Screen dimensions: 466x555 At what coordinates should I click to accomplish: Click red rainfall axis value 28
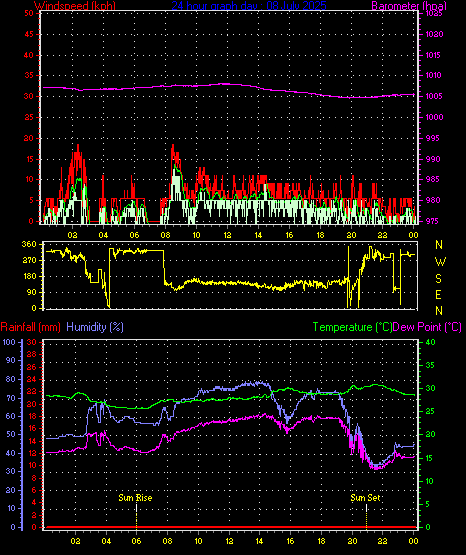pyautogui.click(x=32, y=354)
